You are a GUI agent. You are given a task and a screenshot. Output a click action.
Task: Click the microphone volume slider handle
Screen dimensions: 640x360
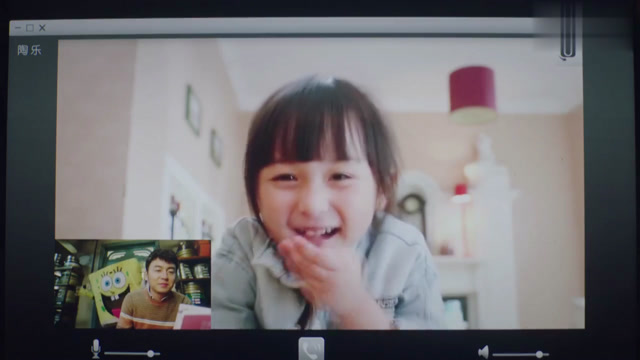(151, 353)
